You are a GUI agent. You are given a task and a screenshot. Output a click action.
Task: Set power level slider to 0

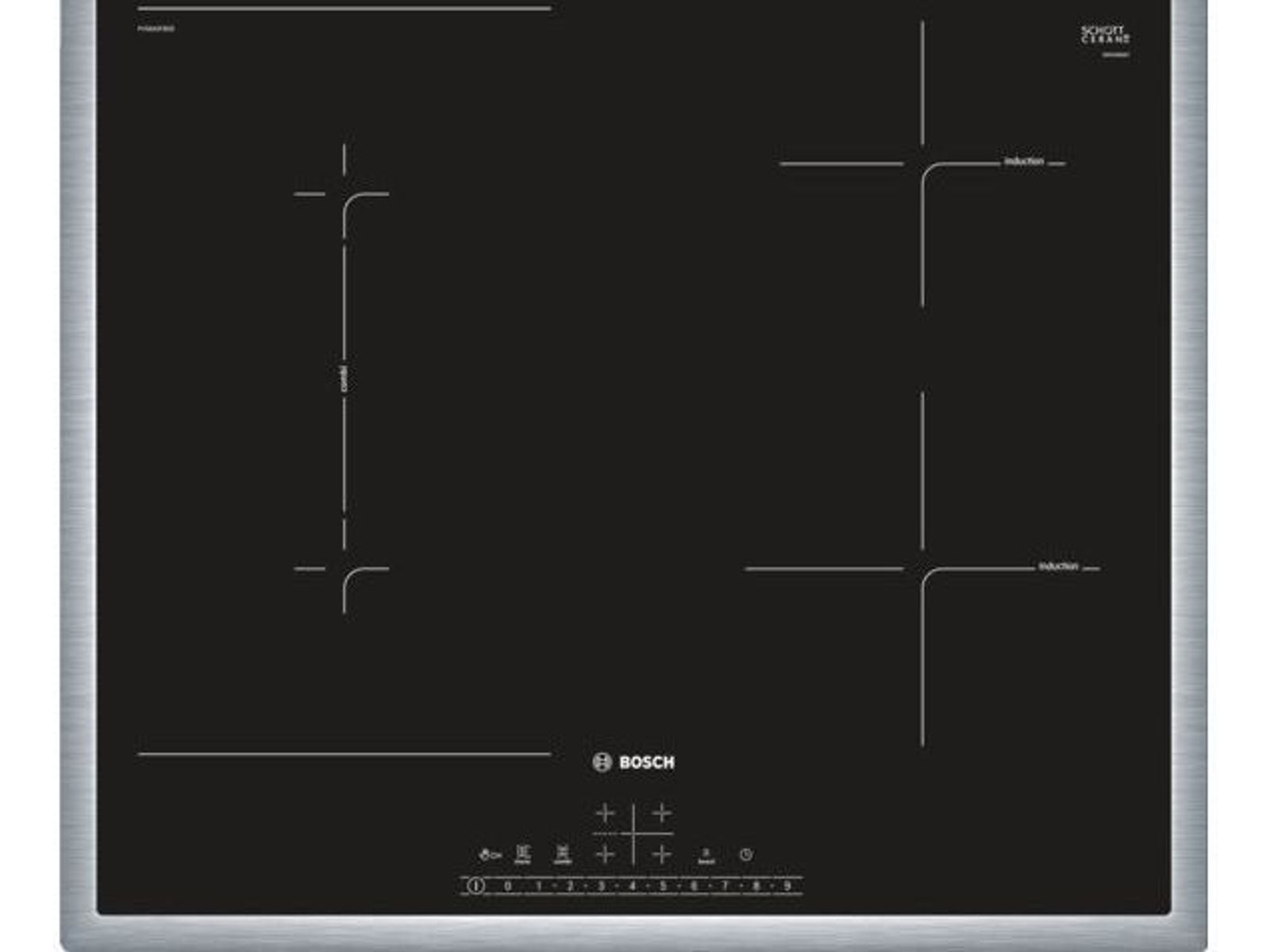(x=507, y=885)
